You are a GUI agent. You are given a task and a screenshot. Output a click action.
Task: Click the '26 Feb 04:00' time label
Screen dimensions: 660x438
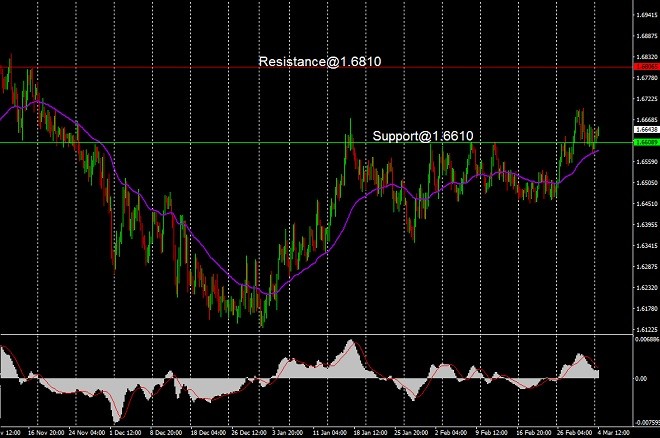[574, 433]
